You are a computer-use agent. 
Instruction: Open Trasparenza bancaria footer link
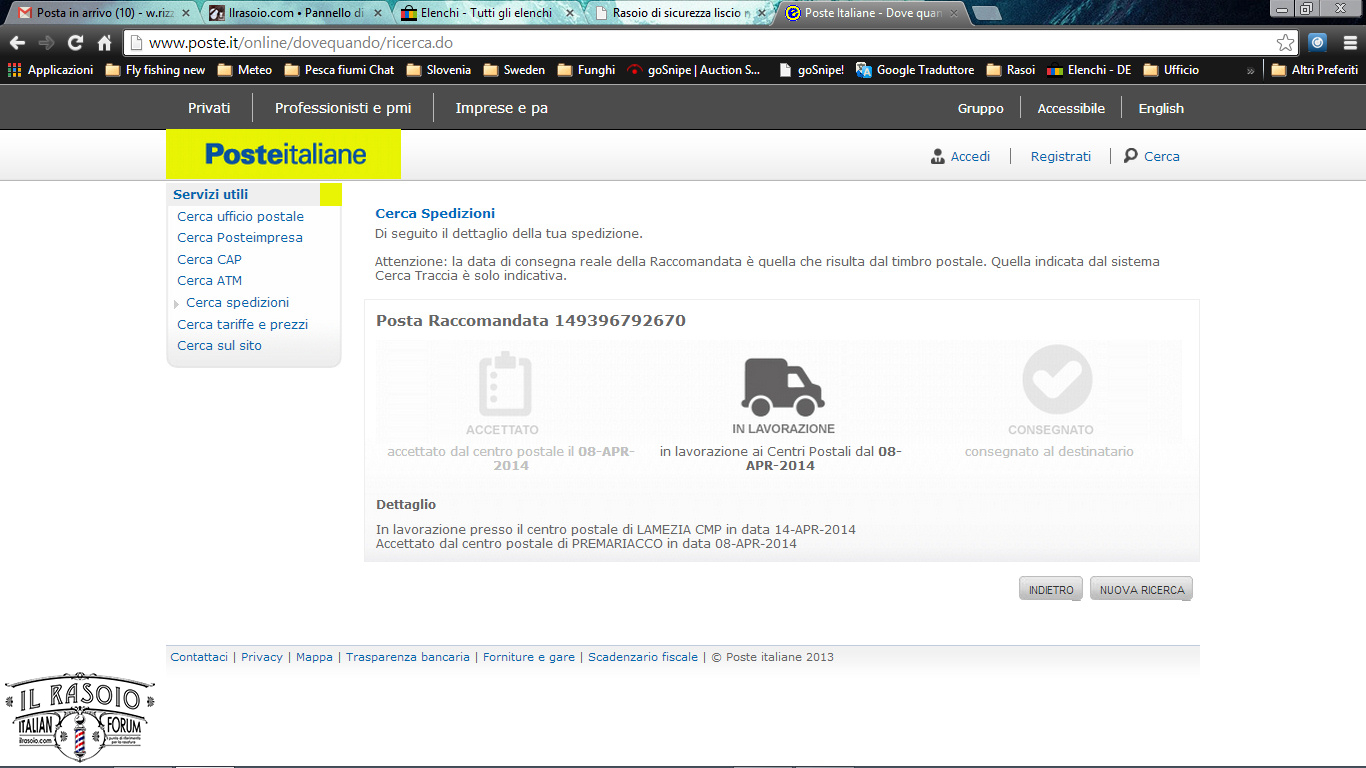pyautogui.click(x=407, y=657)
